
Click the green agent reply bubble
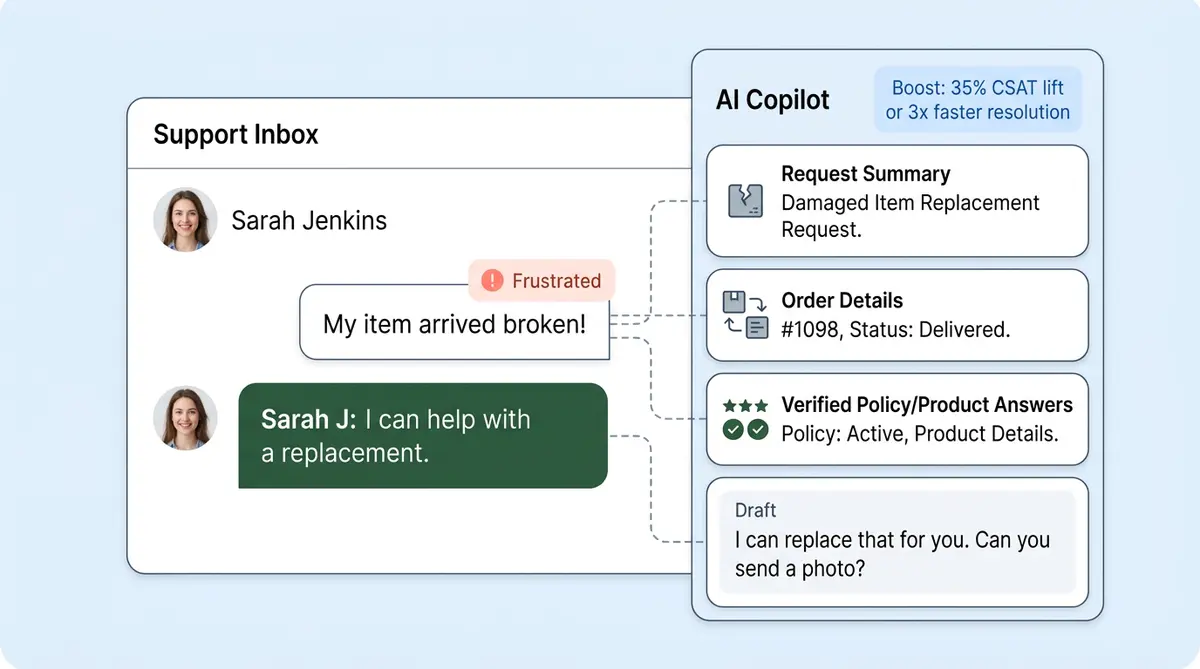point(423,436)
